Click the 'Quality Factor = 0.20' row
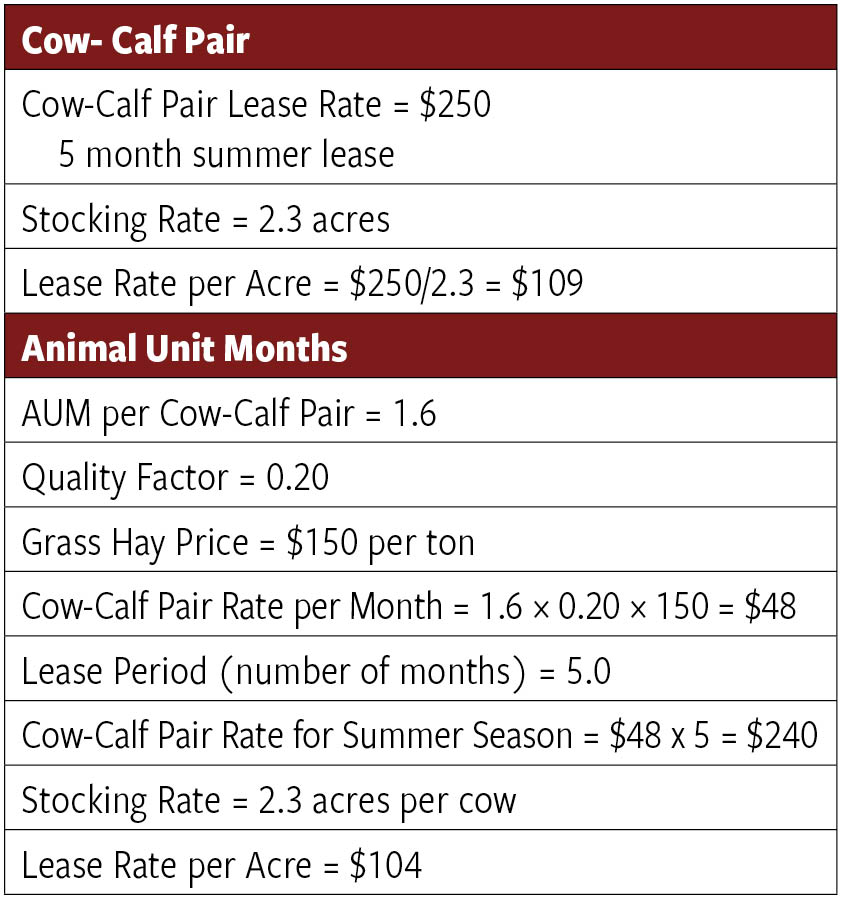Screen dimensions: 846x901 click(x=175, y=478)
